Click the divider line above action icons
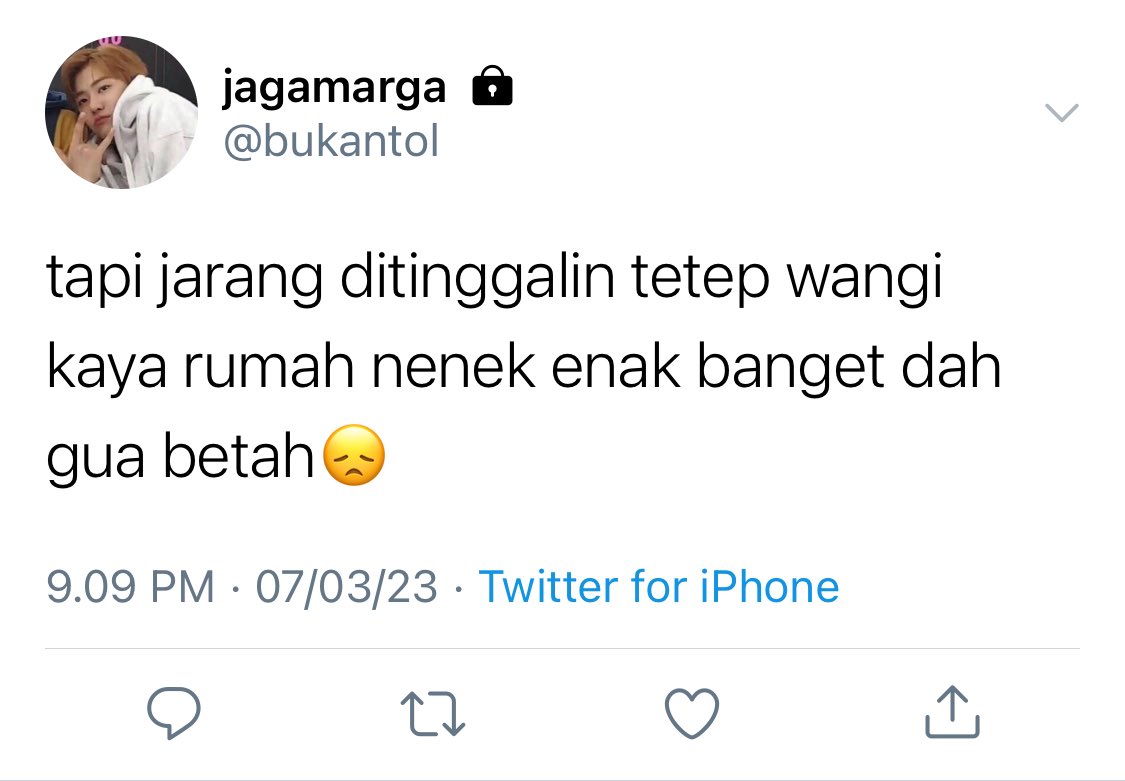The width and height of the screenshot is (1125, 781). 562,649
